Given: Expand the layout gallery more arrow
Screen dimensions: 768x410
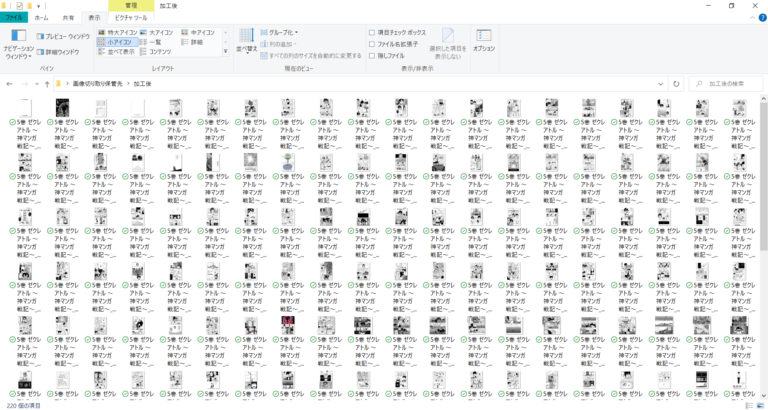Looking at the screenshot, I should (227, 52).
